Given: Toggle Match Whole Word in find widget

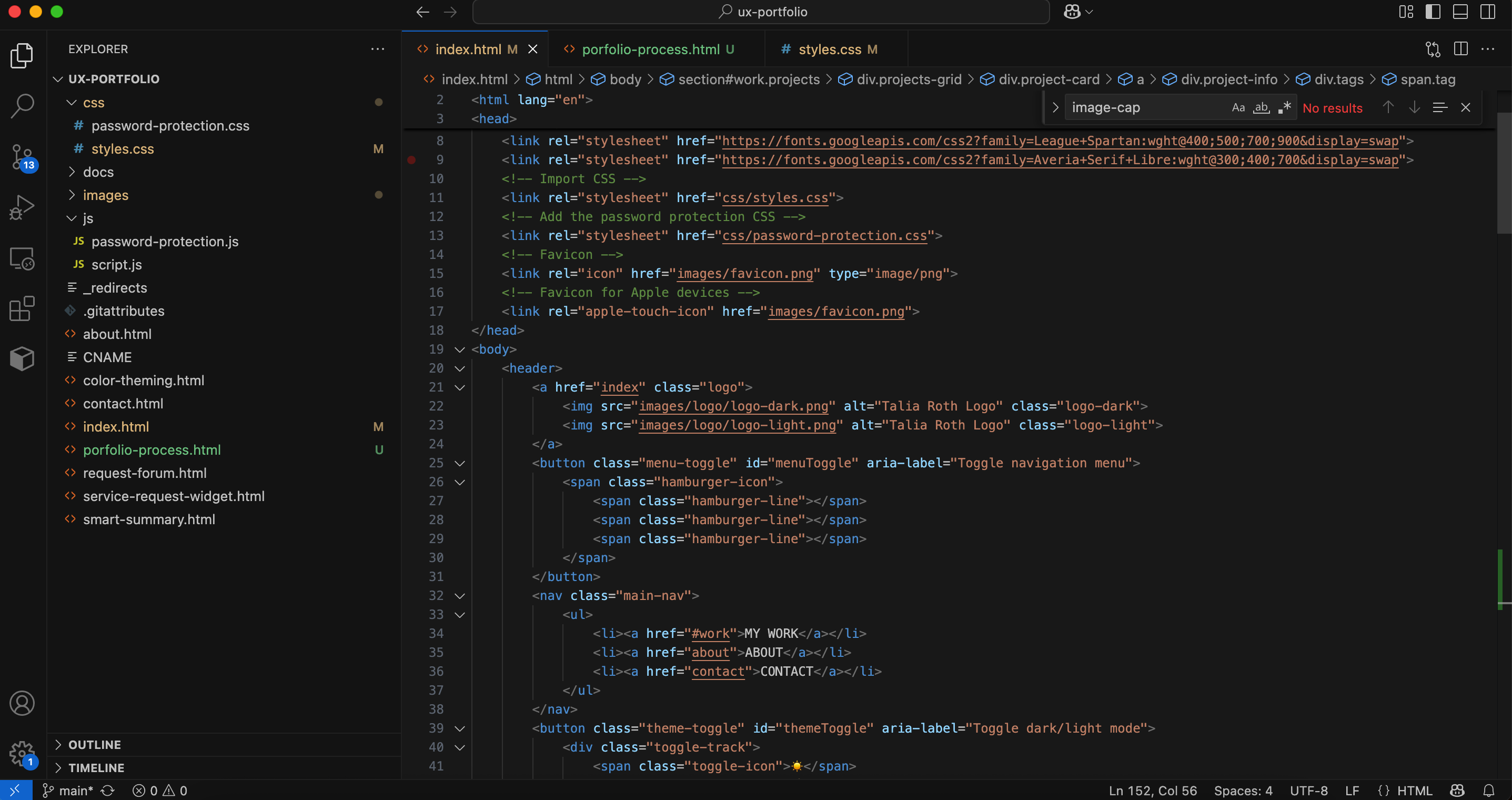Looking at the screenshot, I should (1262, 107).
